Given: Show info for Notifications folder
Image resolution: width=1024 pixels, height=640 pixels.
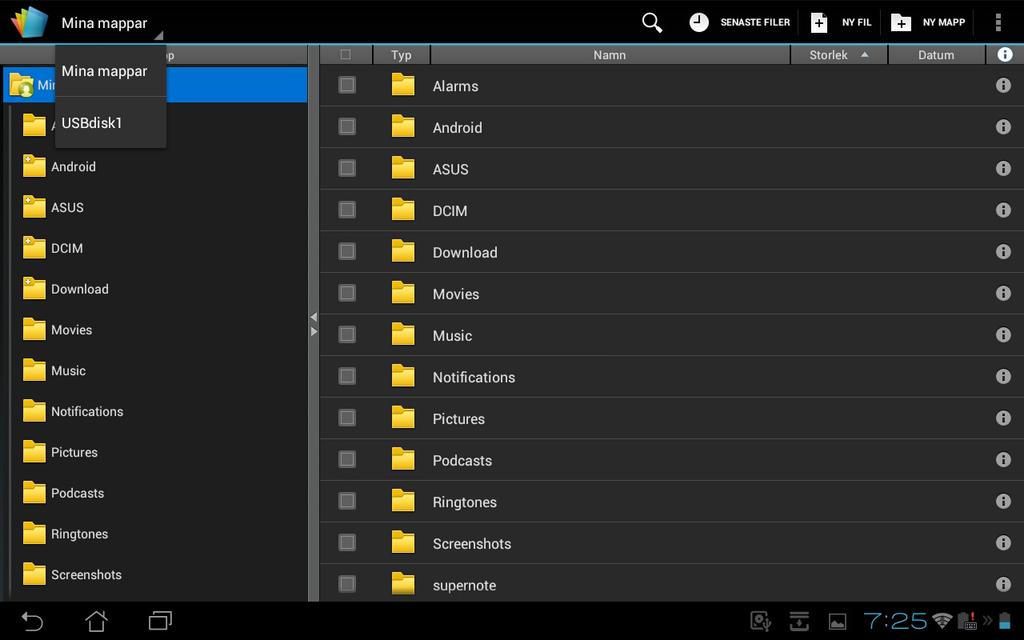Looking at the screenshot, I should [x=1003, y=376].
